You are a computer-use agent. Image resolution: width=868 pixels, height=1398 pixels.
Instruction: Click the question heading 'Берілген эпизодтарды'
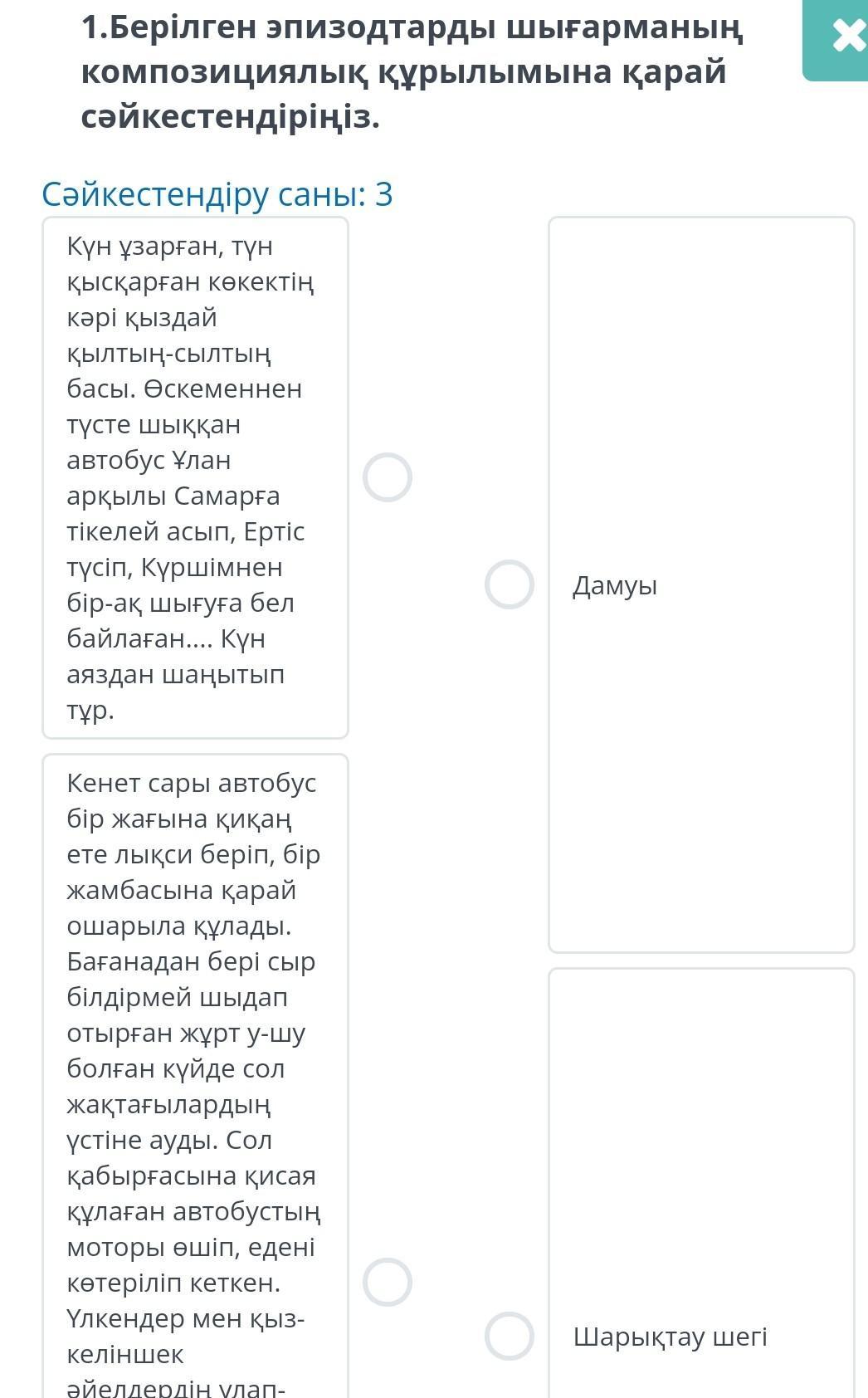[x=412, y=28]
